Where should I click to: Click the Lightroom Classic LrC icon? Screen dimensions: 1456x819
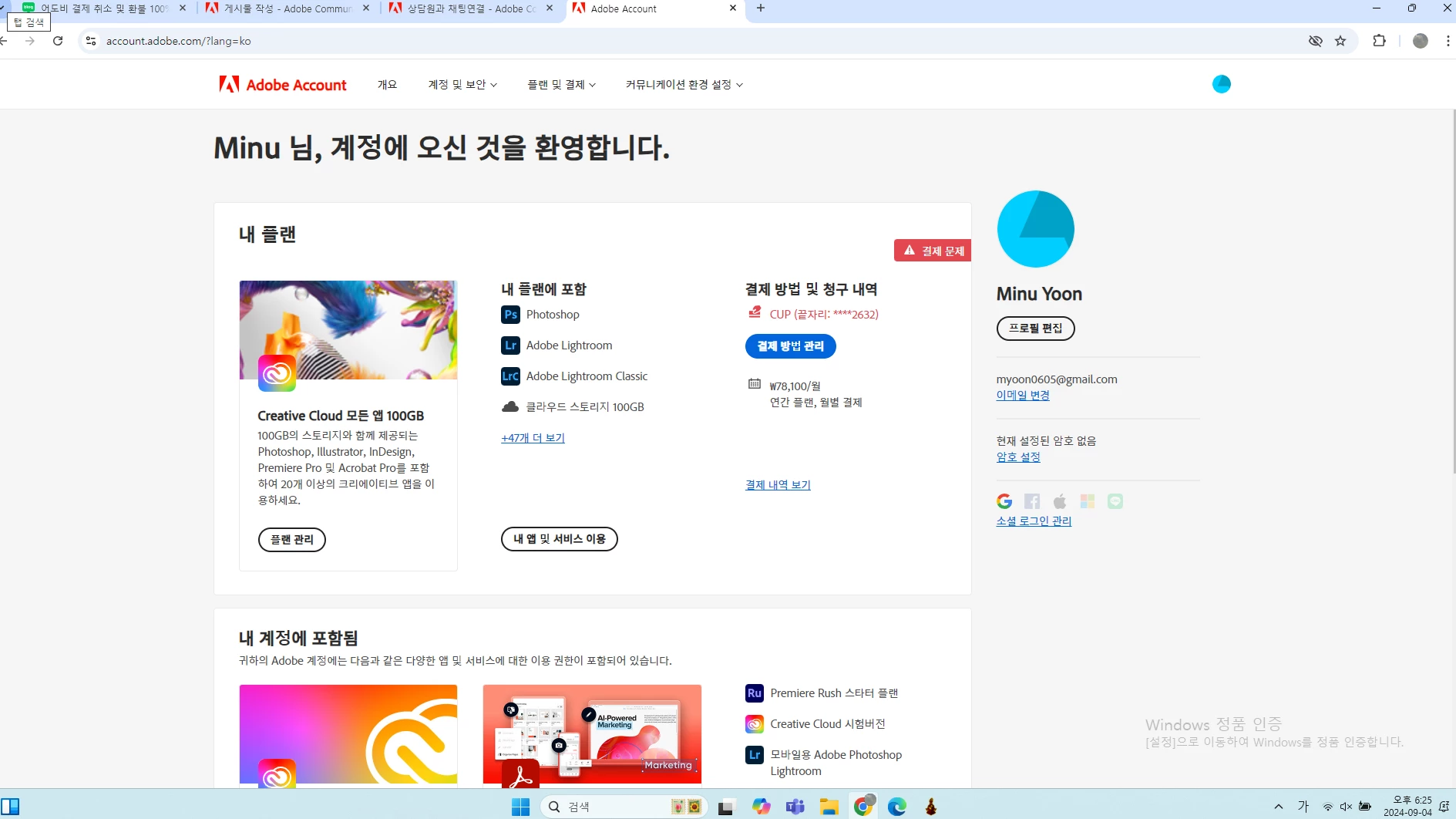click(x=510, y=376)
